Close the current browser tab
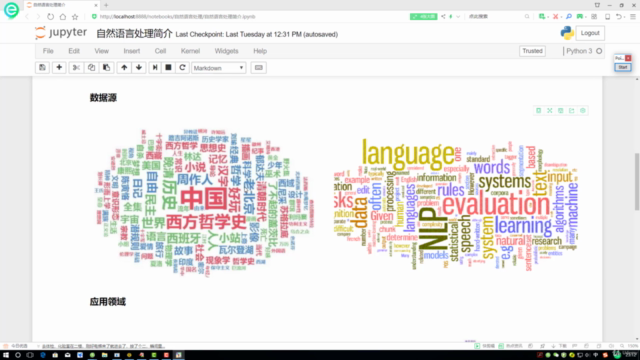The image size is (640, 360). click(x=96, y=5)
